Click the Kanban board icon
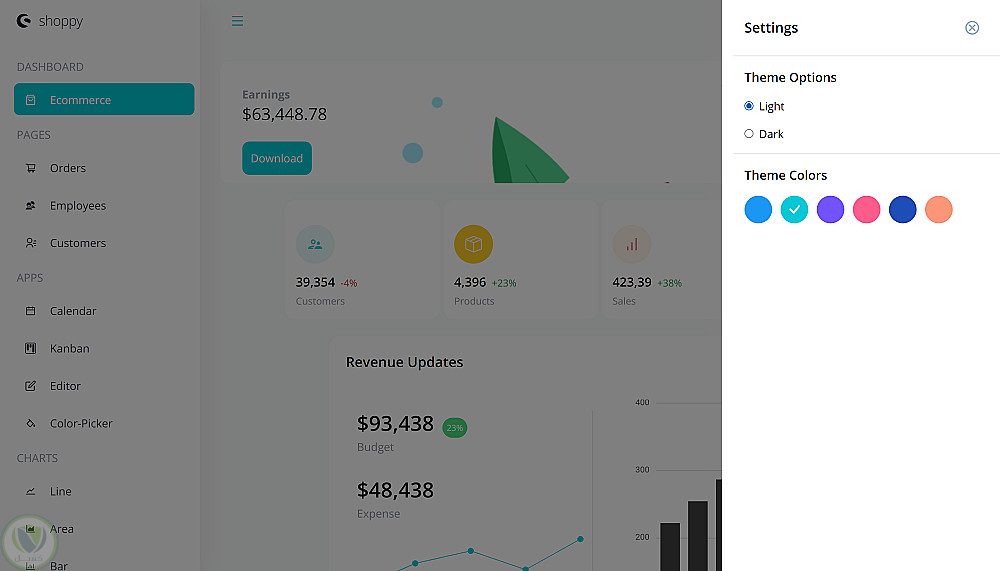 point(31,348)
